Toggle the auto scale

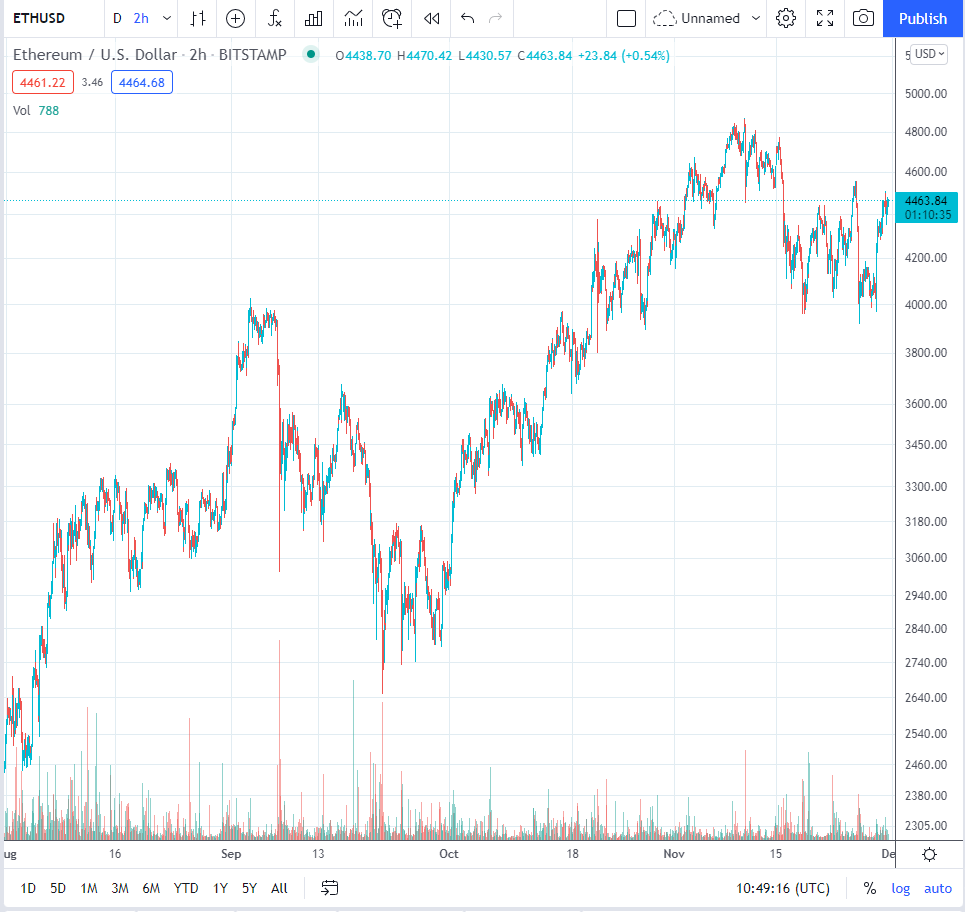point(938,888)
